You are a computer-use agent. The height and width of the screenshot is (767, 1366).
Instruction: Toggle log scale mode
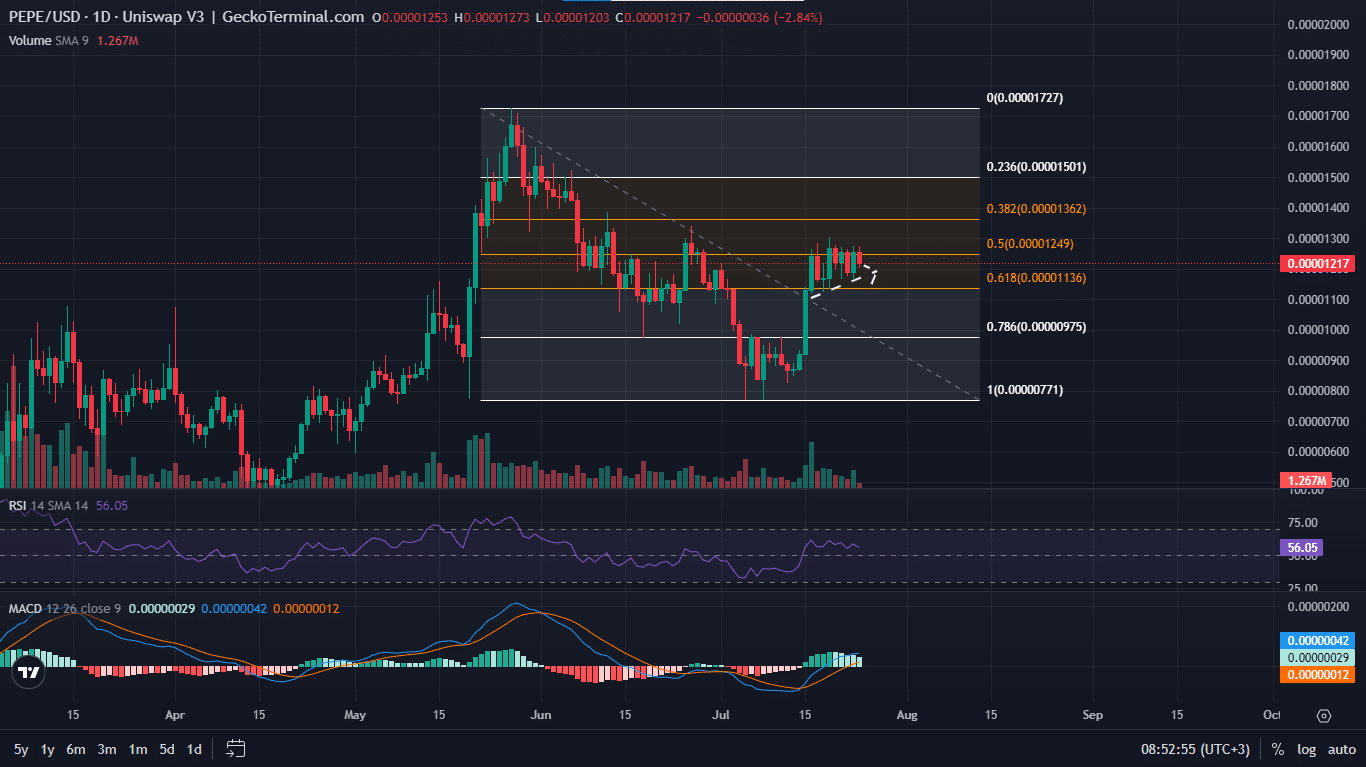(x=1307, y=749)
